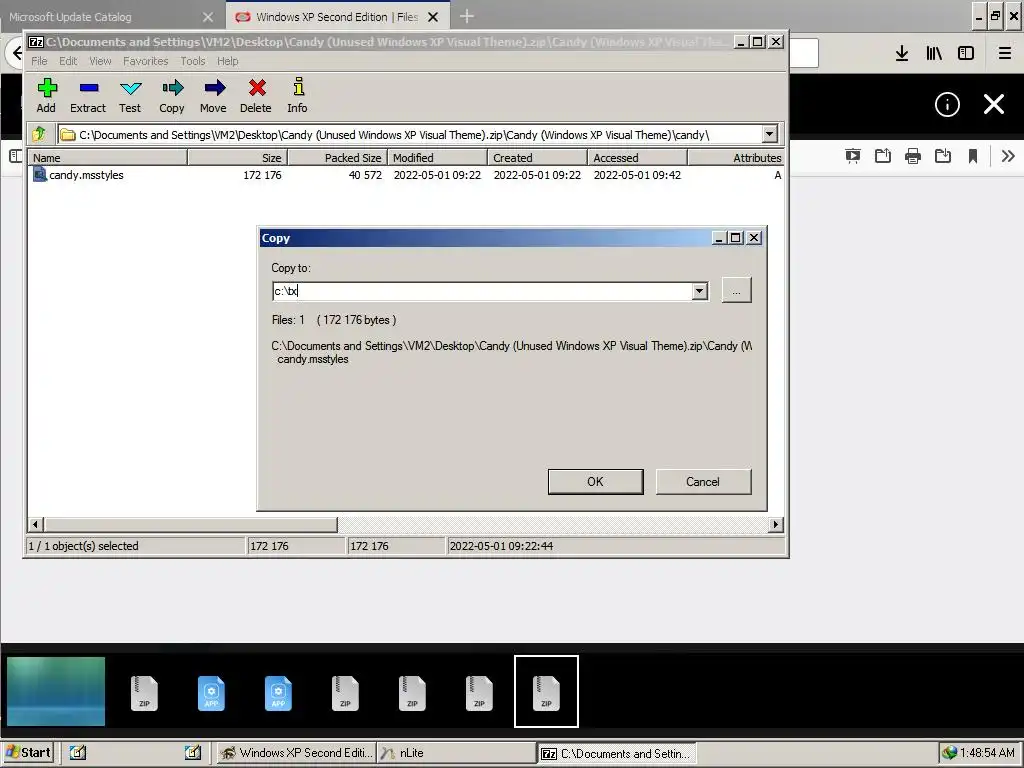Click the 7-Zip address path field

pyautogui.click(x=410, y=135)
